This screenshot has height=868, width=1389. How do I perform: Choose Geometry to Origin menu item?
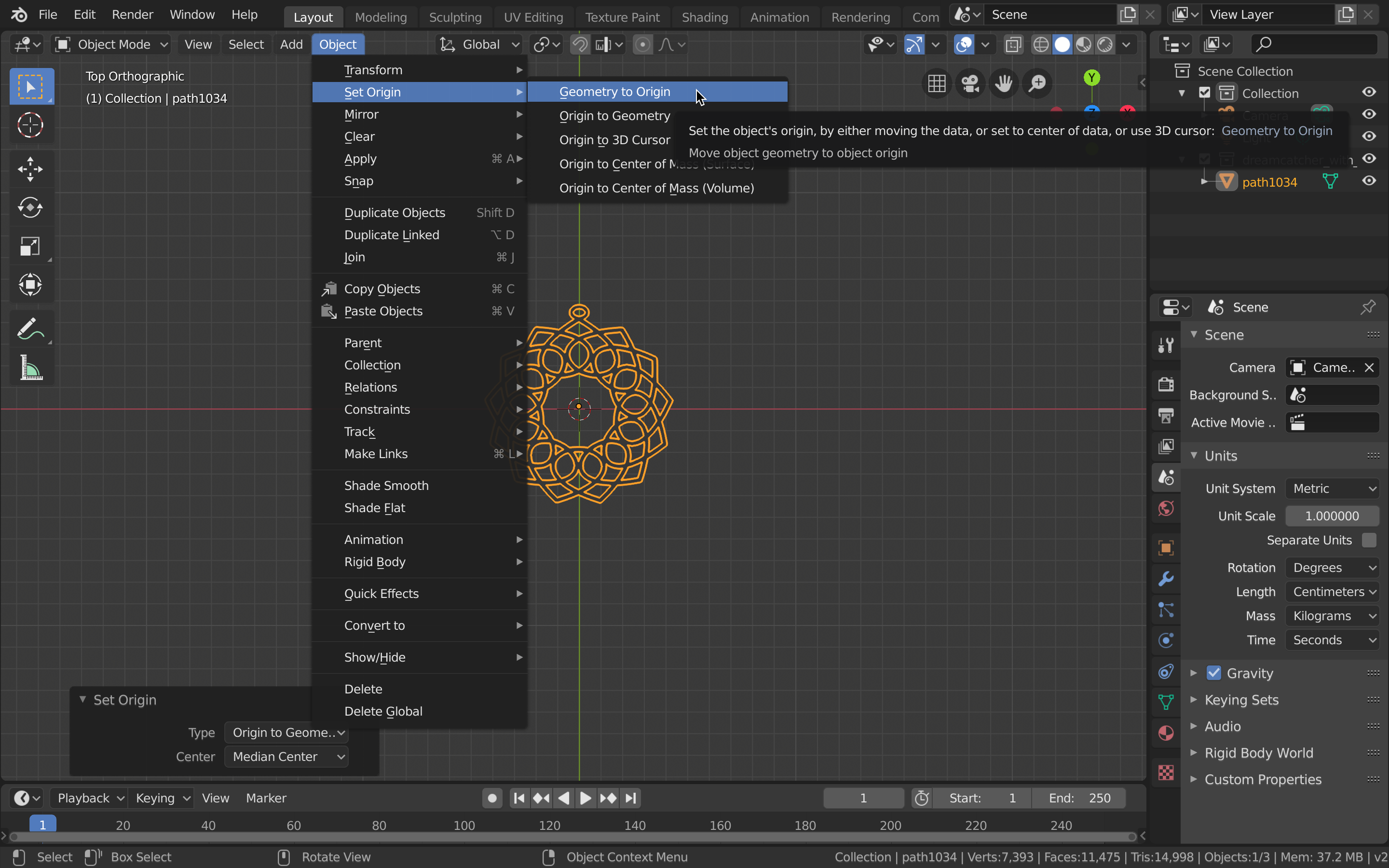[x=657, y=92]
